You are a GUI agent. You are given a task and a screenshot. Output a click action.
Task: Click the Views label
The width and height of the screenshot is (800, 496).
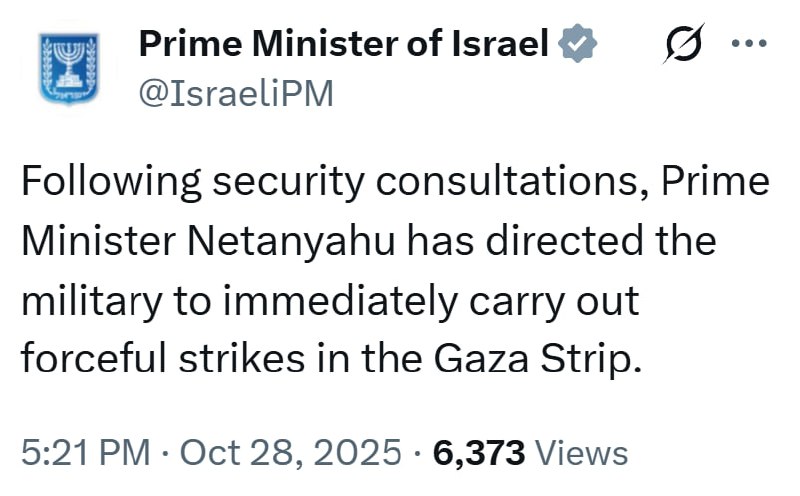[582, 453]
